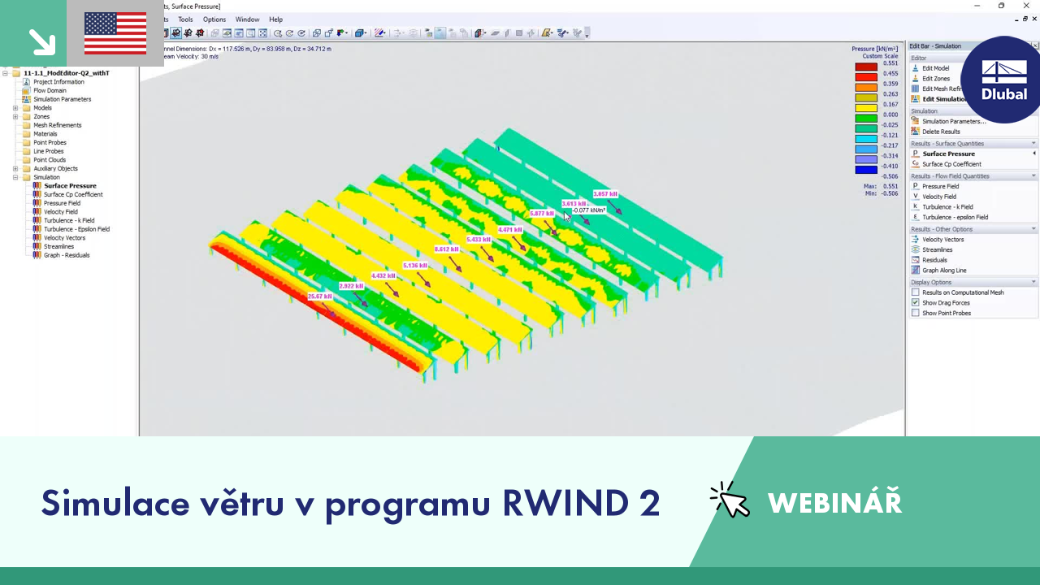Click the red swatch in pressure legend
The height and width of the screenshot is (585, 1040).
click(866, 77)
